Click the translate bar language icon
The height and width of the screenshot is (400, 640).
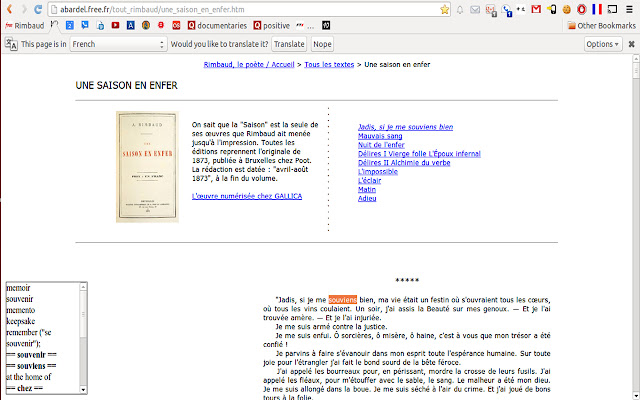coord(11,44)
